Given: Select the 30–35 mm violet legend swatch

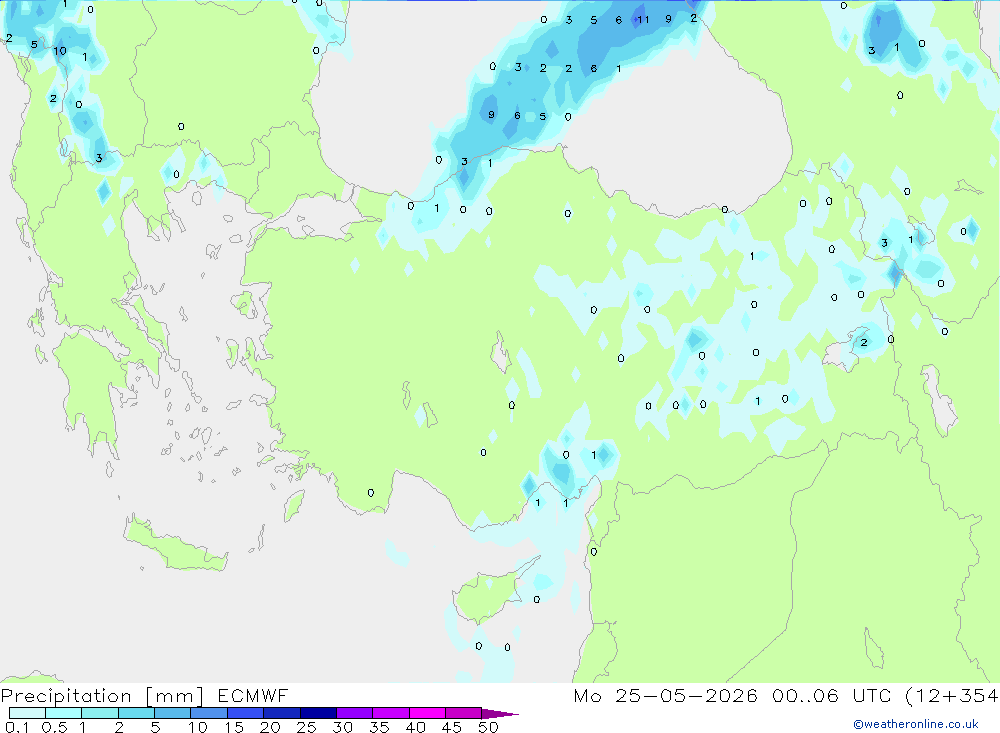Looking at the screenshot, I should coord(354,713).
